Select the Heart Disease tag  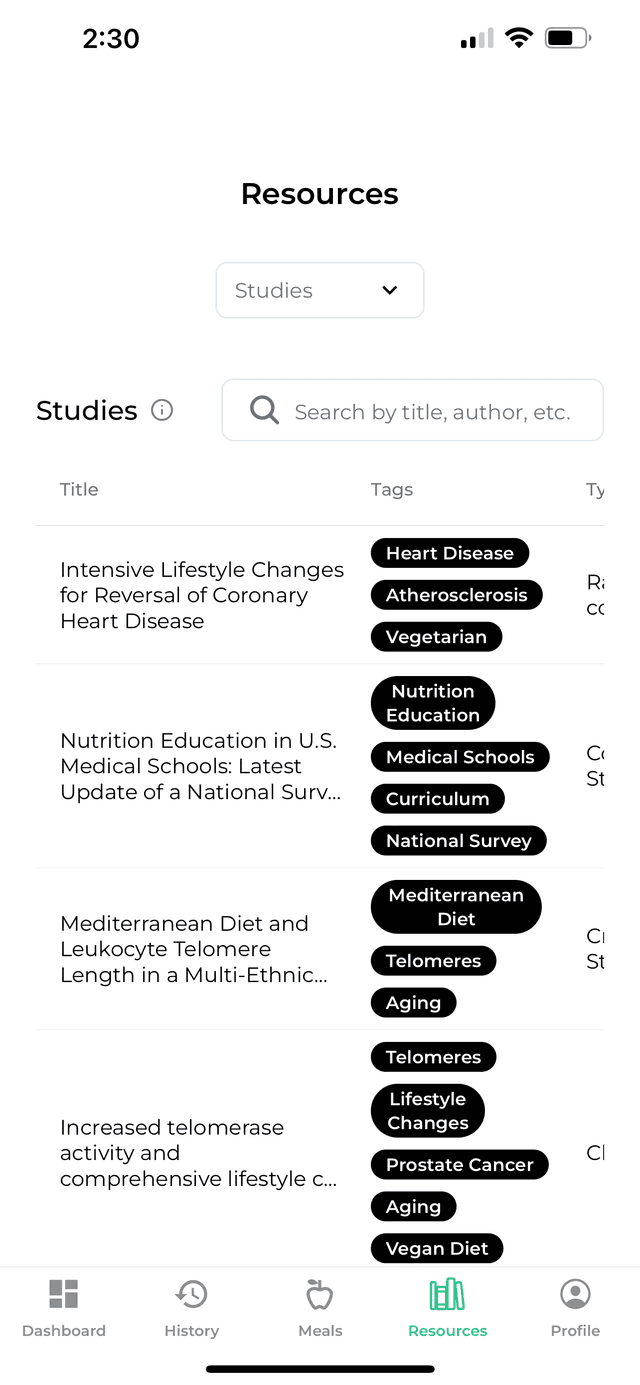(x=450, y=553)
